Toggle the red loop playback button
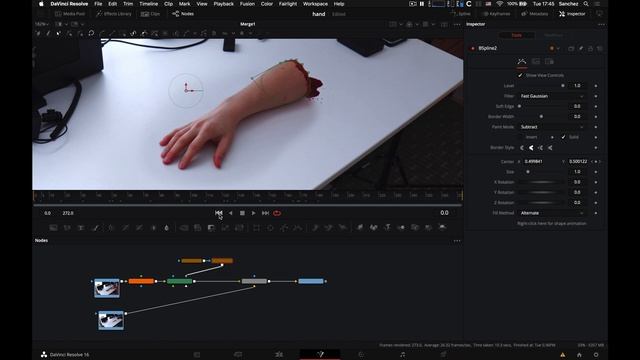This screenshot has height=360, width=640. tap(277, 213)
